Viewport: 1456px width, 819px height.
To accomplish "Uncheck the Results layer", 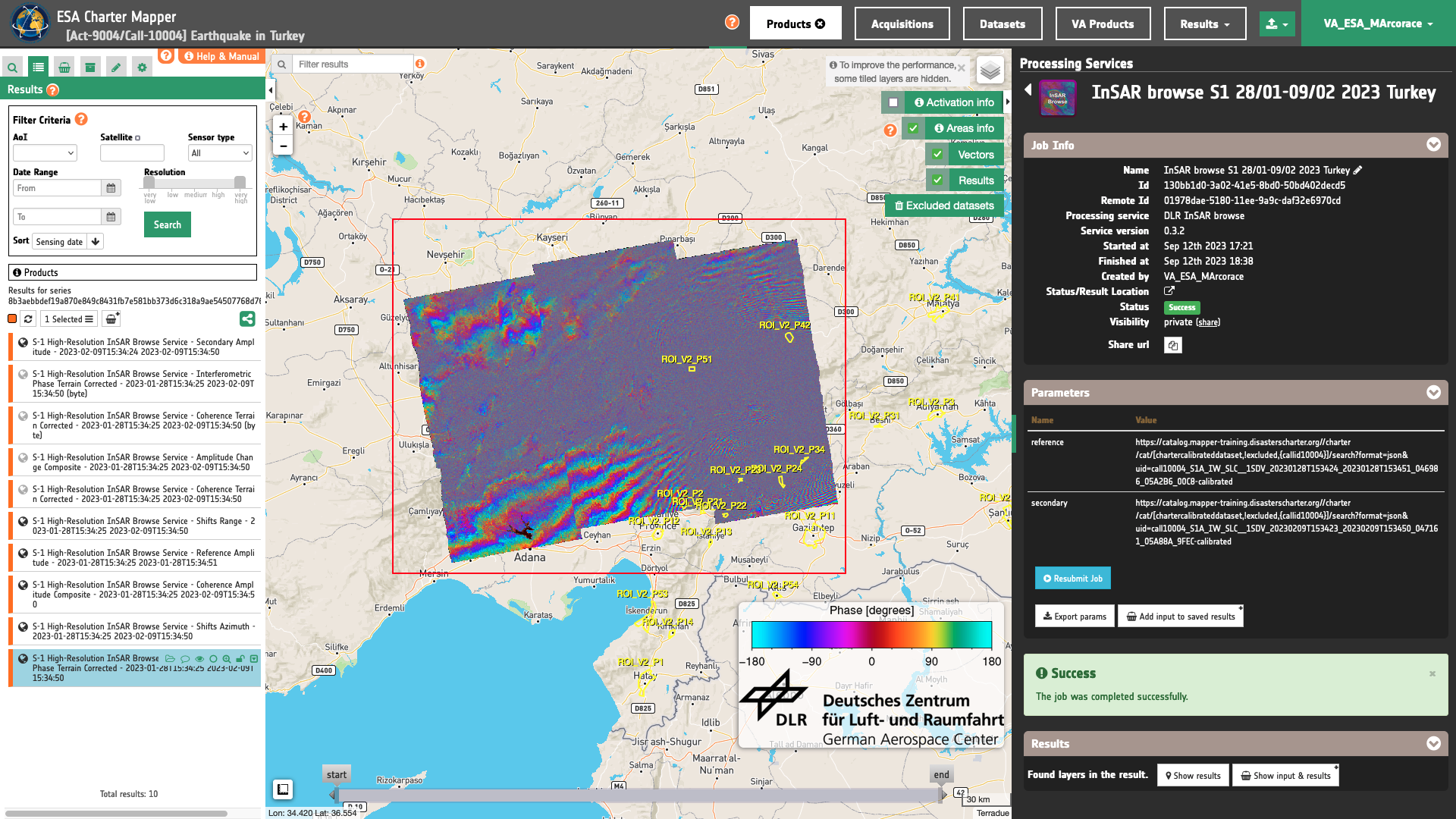I will (938, 180).
